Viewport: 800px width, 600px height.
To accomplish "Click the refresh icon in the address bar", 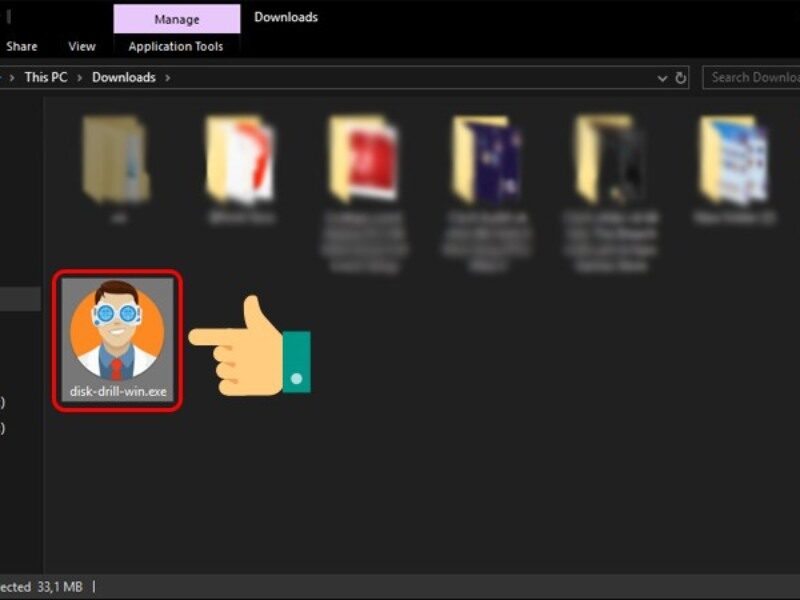I will coord(680,77).
